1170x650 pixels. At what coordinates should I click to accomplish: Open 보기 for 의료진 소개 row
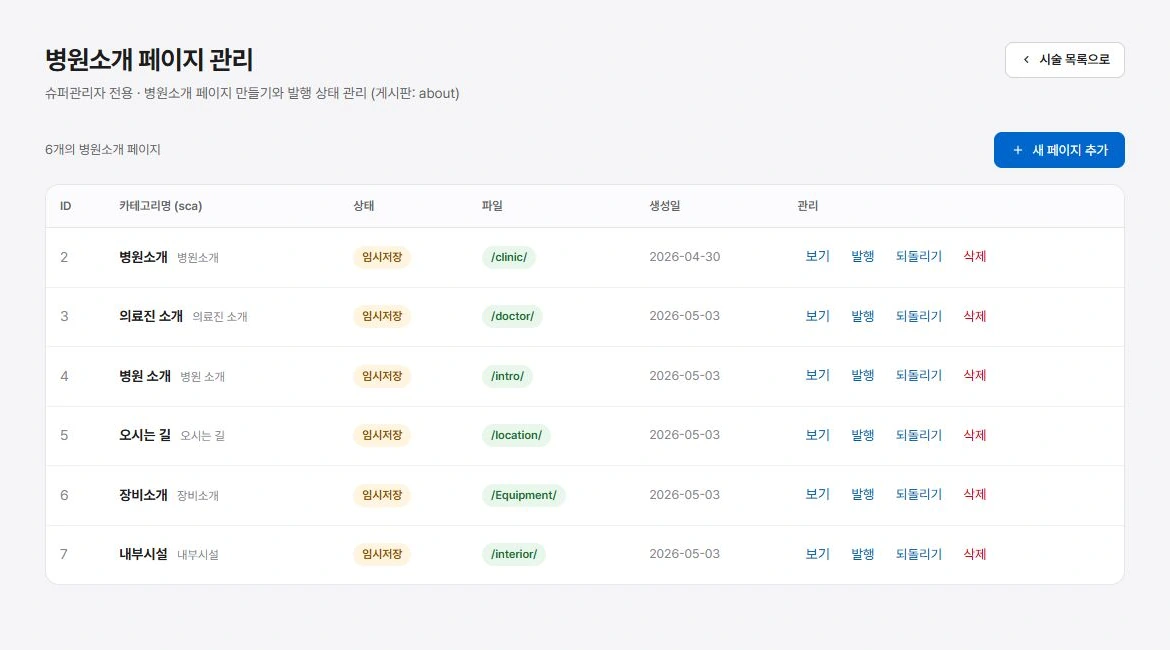817,316
